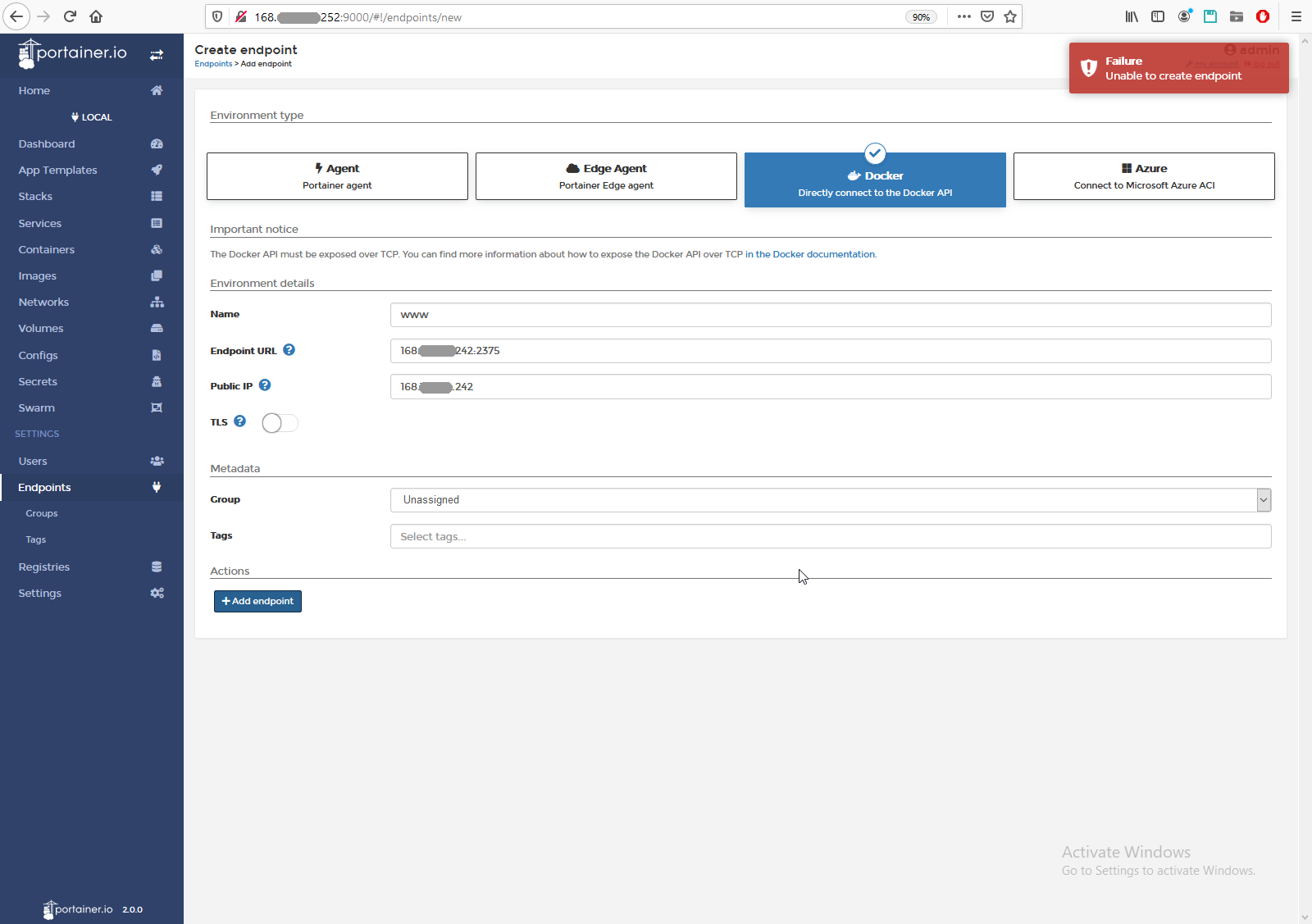Open the page actions ellipsis menu
The width and height of the screenshot is (1312, 924).
click(x=964, y=16)
